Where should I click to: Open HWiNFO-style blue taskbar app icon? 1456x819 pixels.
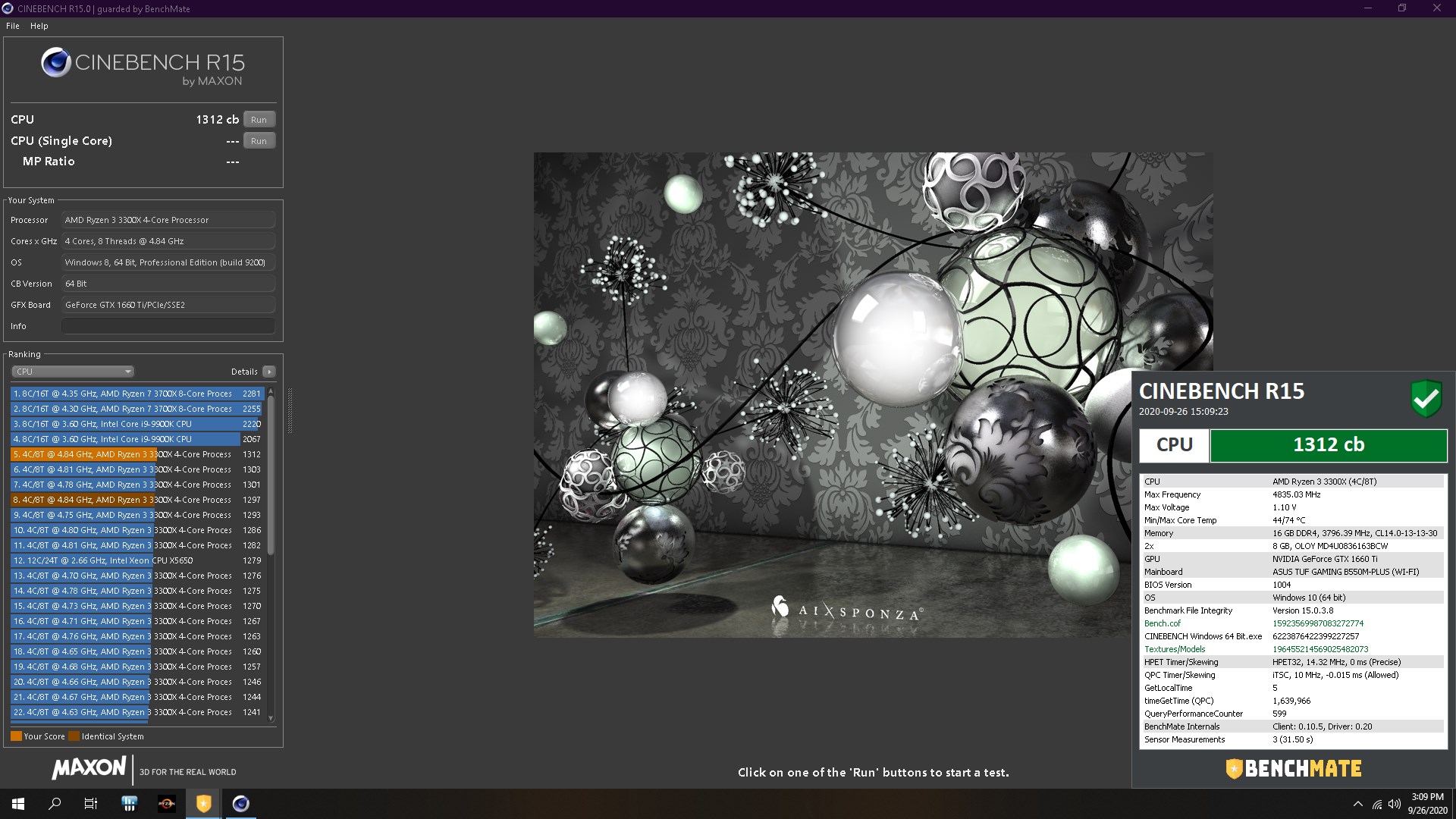(129, 804)
